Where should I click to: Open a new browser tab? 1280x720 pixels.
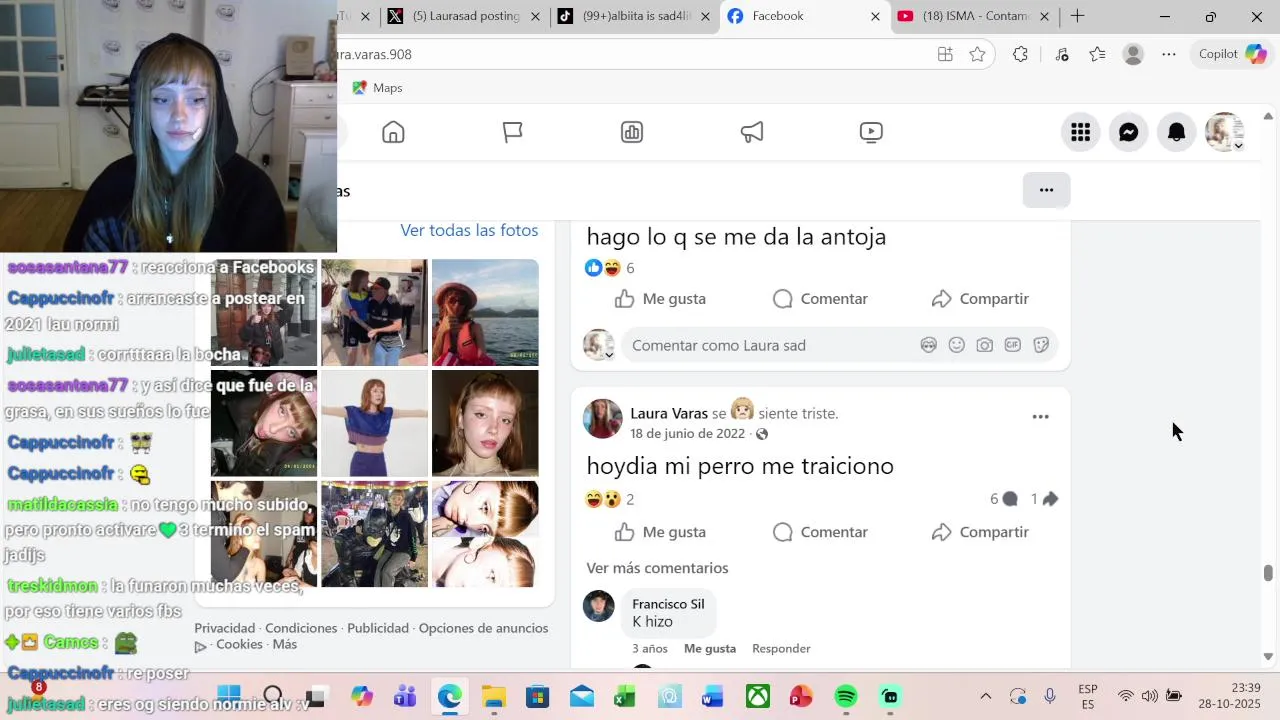(1077, 16)
